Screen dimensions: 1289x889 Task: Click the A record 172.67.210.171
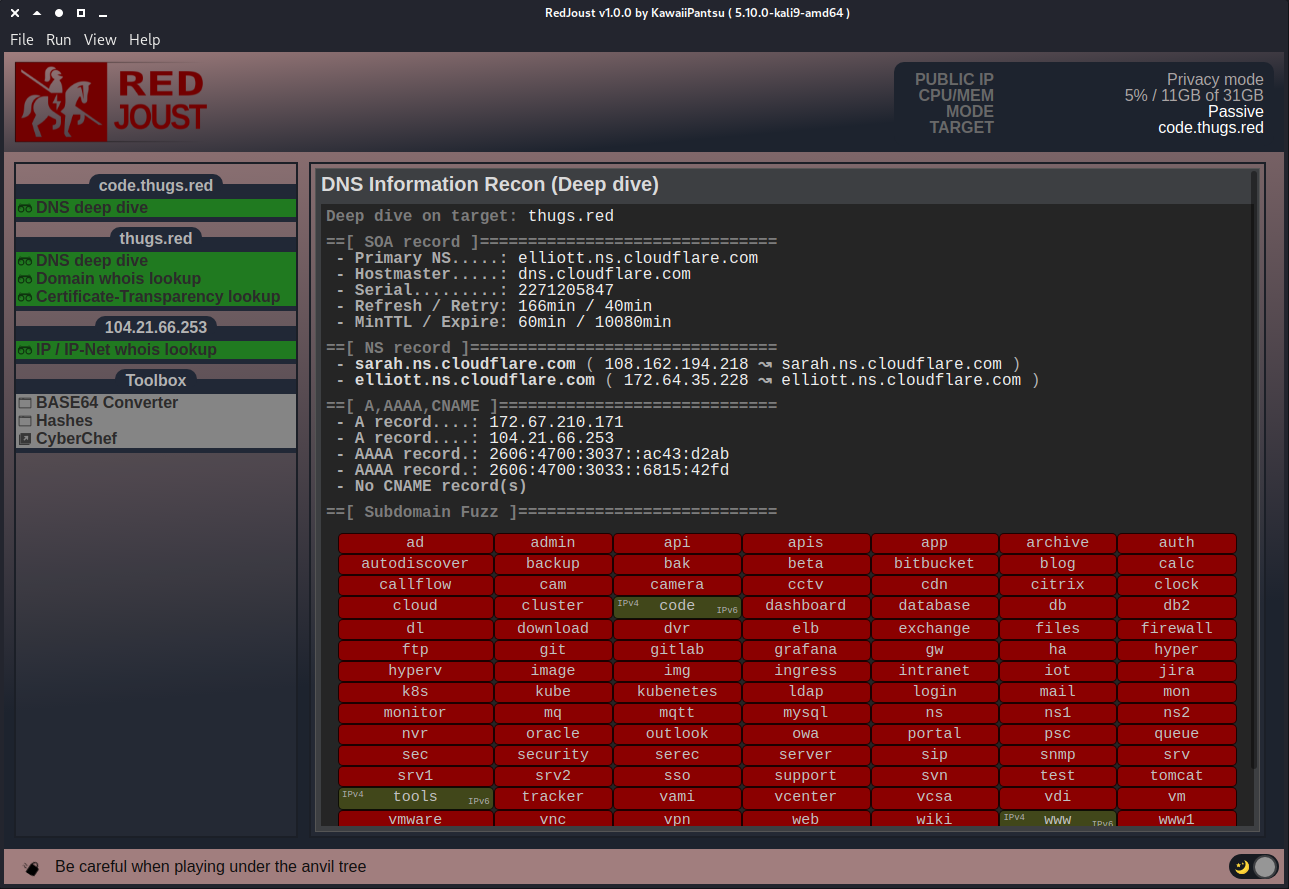556,423
